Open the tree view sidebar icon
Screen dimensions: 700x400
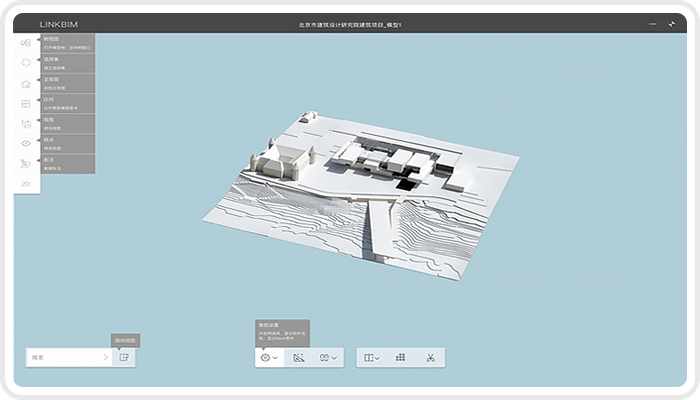(26, 43)
